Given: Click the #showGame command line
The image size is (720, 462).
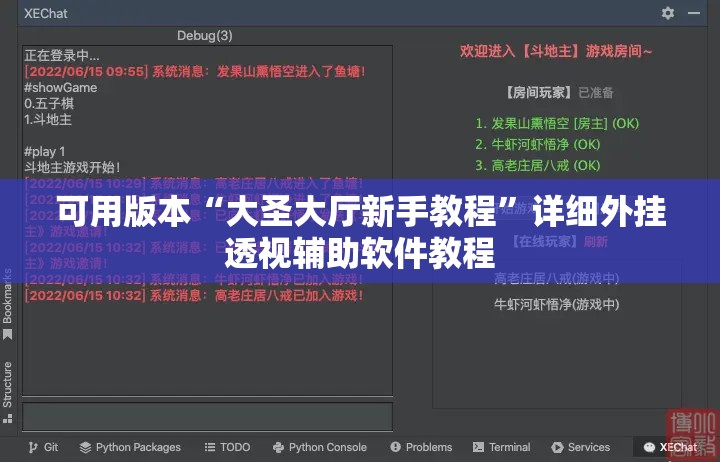Looking at the screenshot, I should pyautogui.click(x=61, y=87).
